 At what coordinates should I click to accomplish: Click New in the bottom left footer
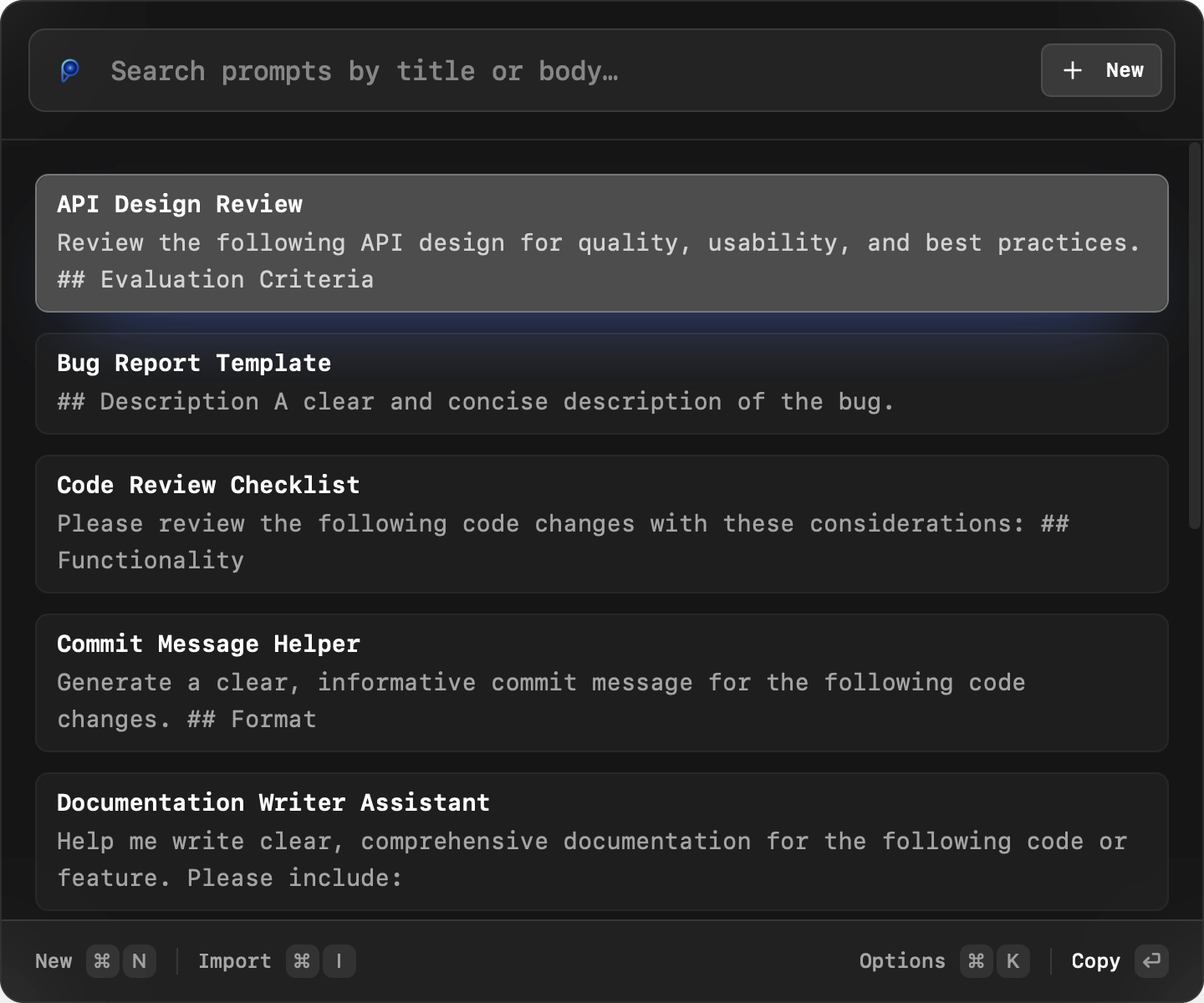click(54, 961)
